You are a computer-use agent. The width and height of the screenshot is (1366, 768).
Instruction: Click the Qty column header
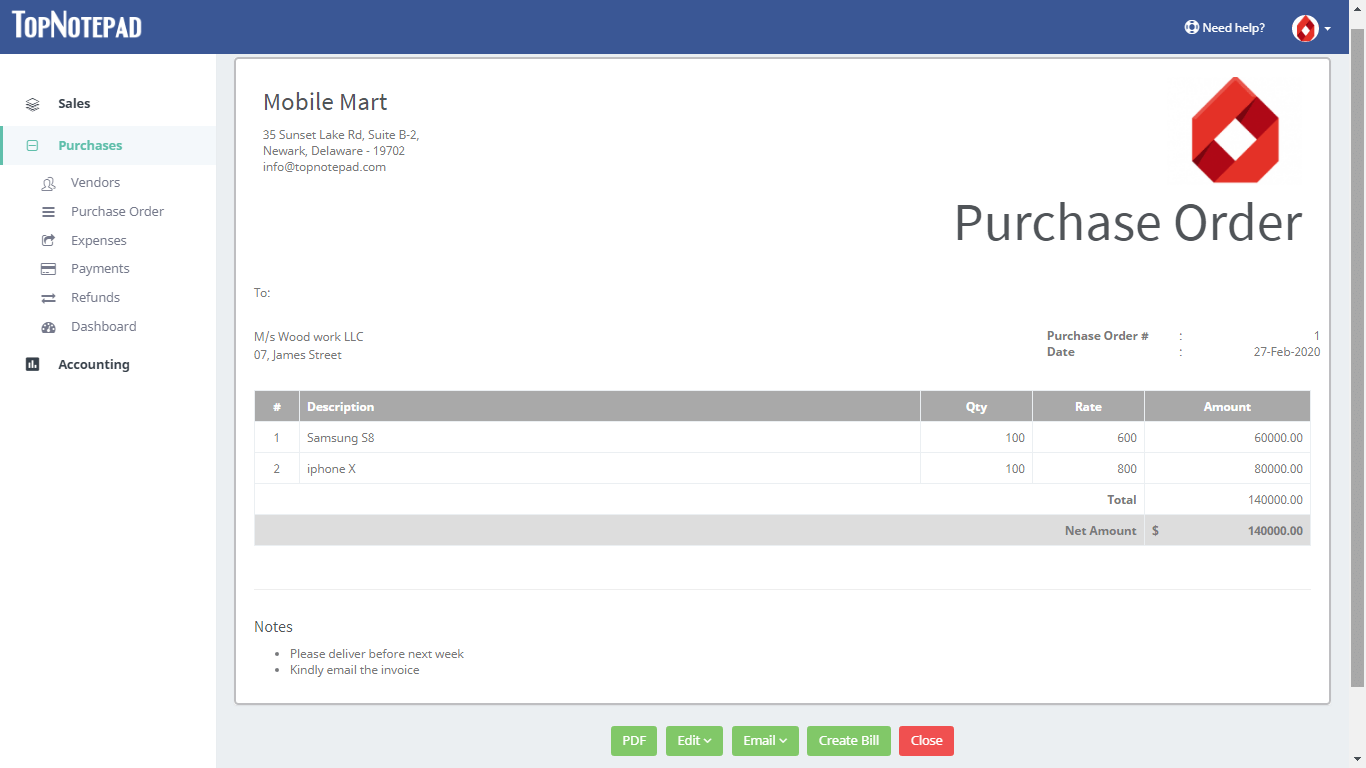point(976,407)
